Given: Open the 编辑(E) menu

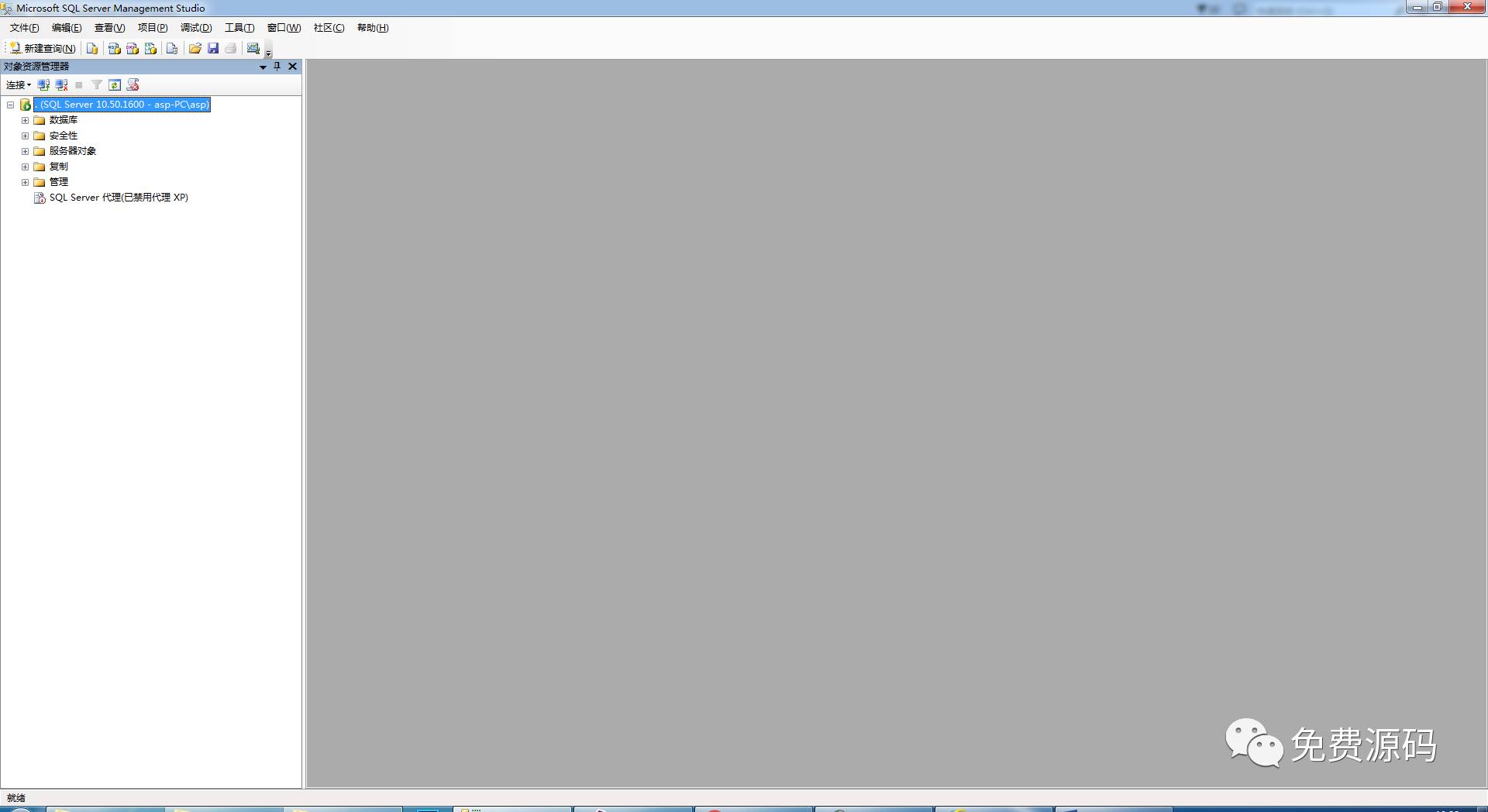Looking at the screenshot, I should [67, 28].
